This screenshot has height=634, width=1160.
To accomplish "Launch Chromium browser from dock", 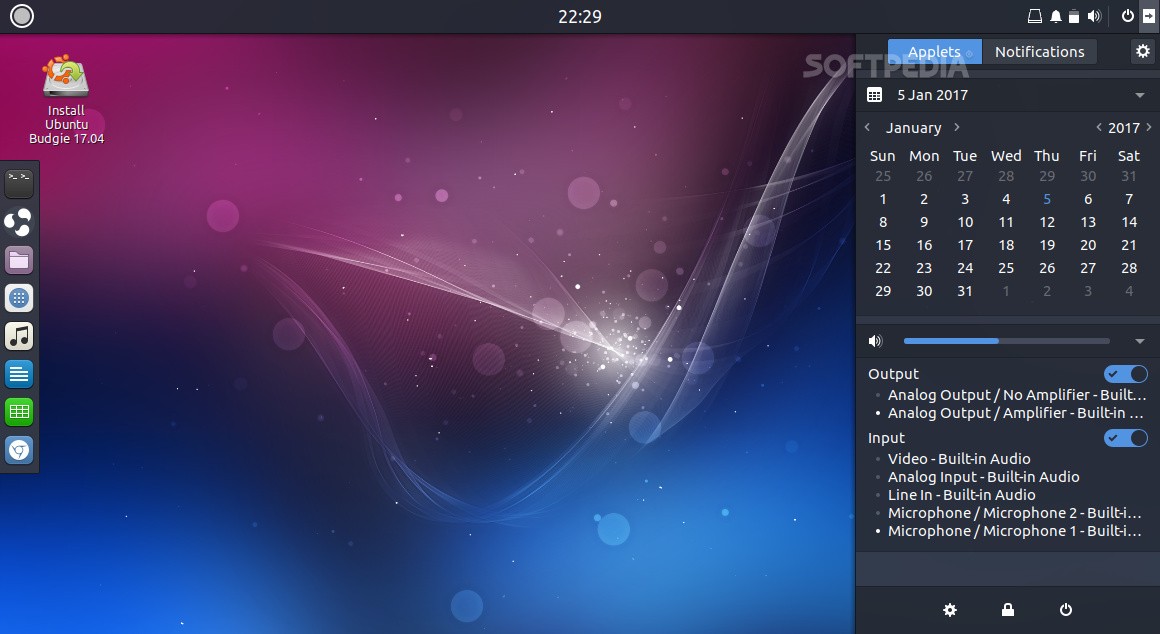I will click(19, 450).
